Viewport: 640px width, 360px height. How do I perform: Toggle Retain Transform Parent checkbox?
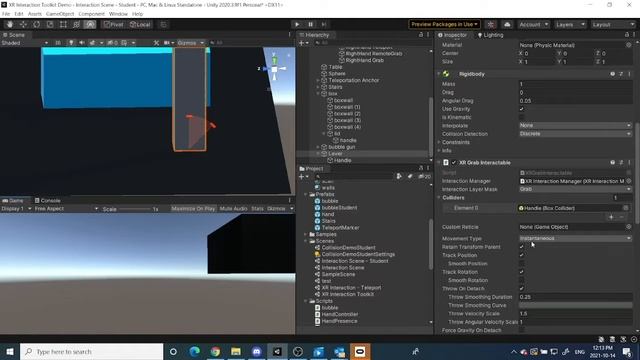click(521, 247)
